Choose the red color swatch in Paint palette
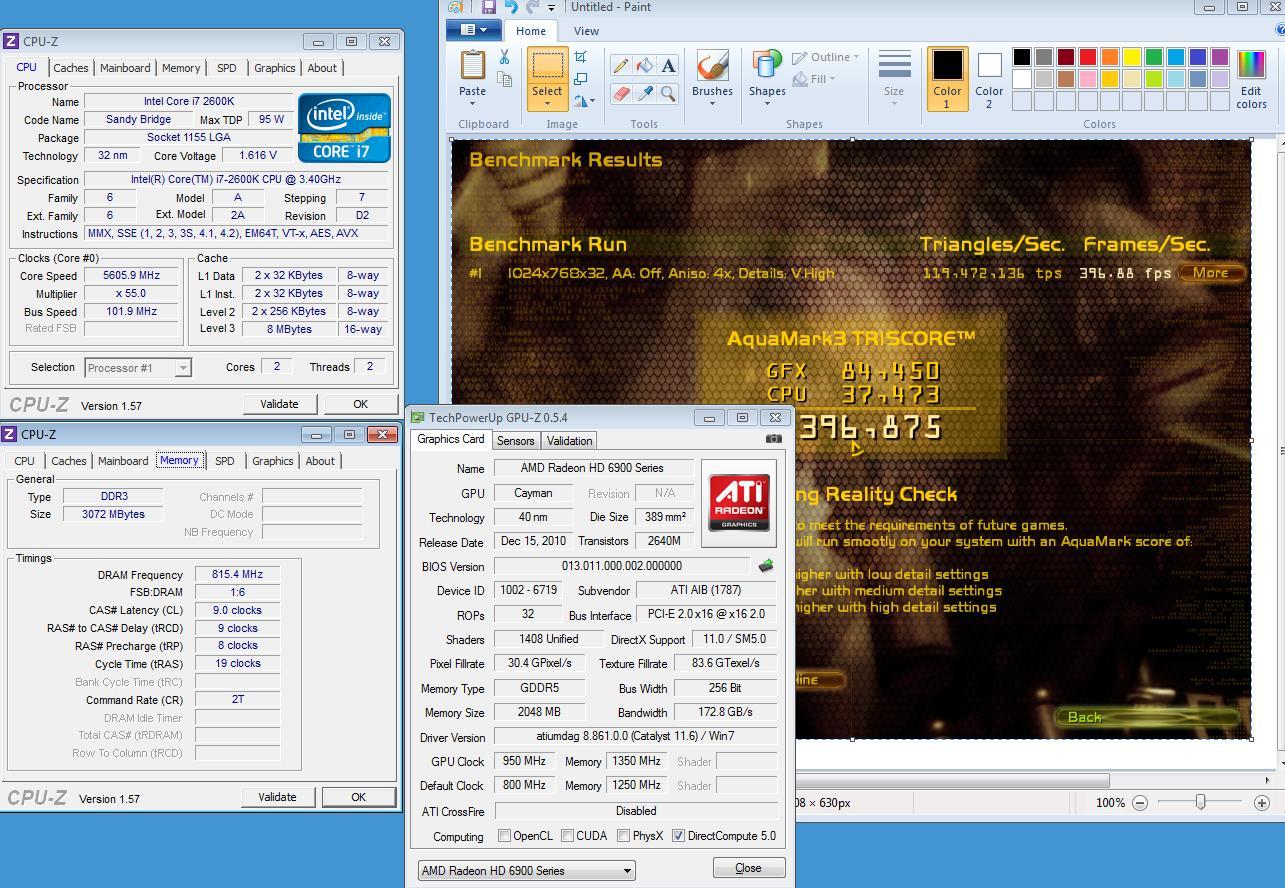This screenshot has width=1285, height=888. (x=1088, y=57)
